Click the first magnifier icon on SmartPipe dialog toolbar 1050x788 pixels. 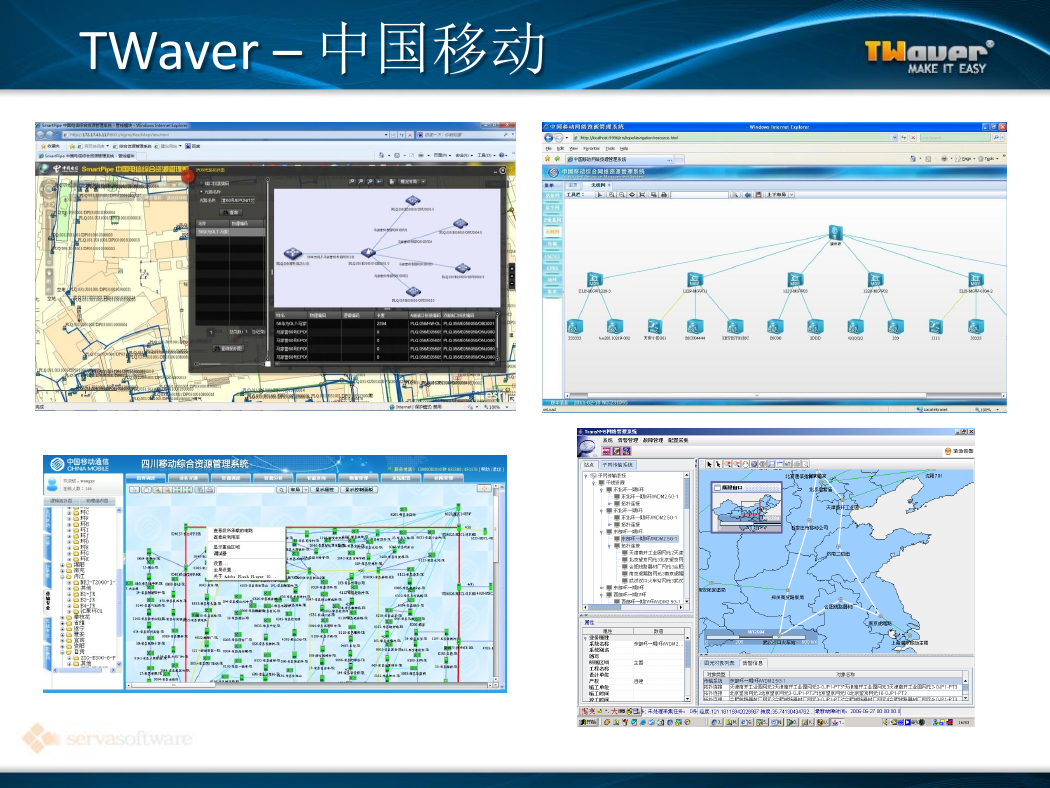coord(352,181)
